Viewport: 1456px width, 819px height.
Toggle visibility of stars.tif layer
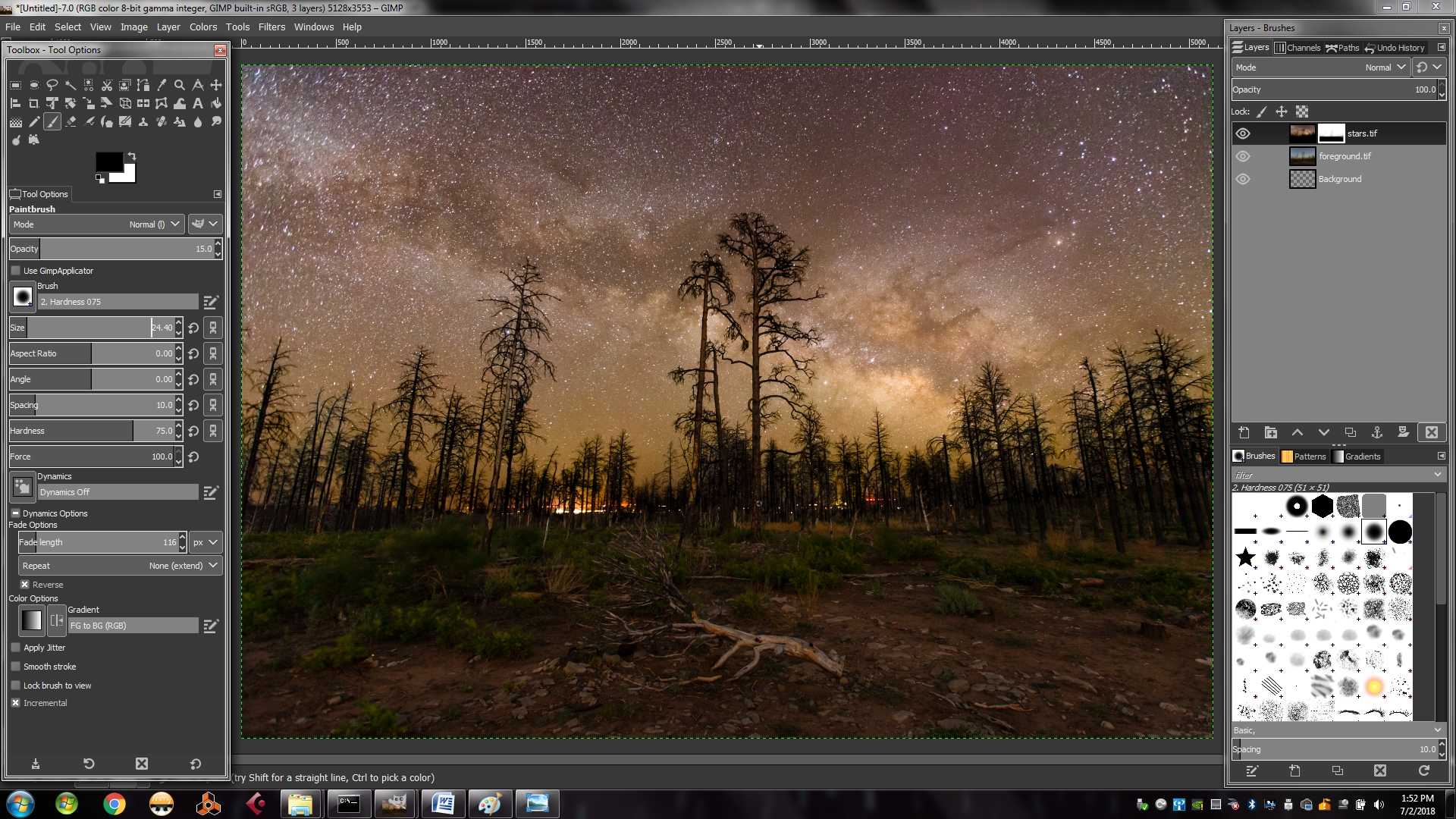(1243, 132)
